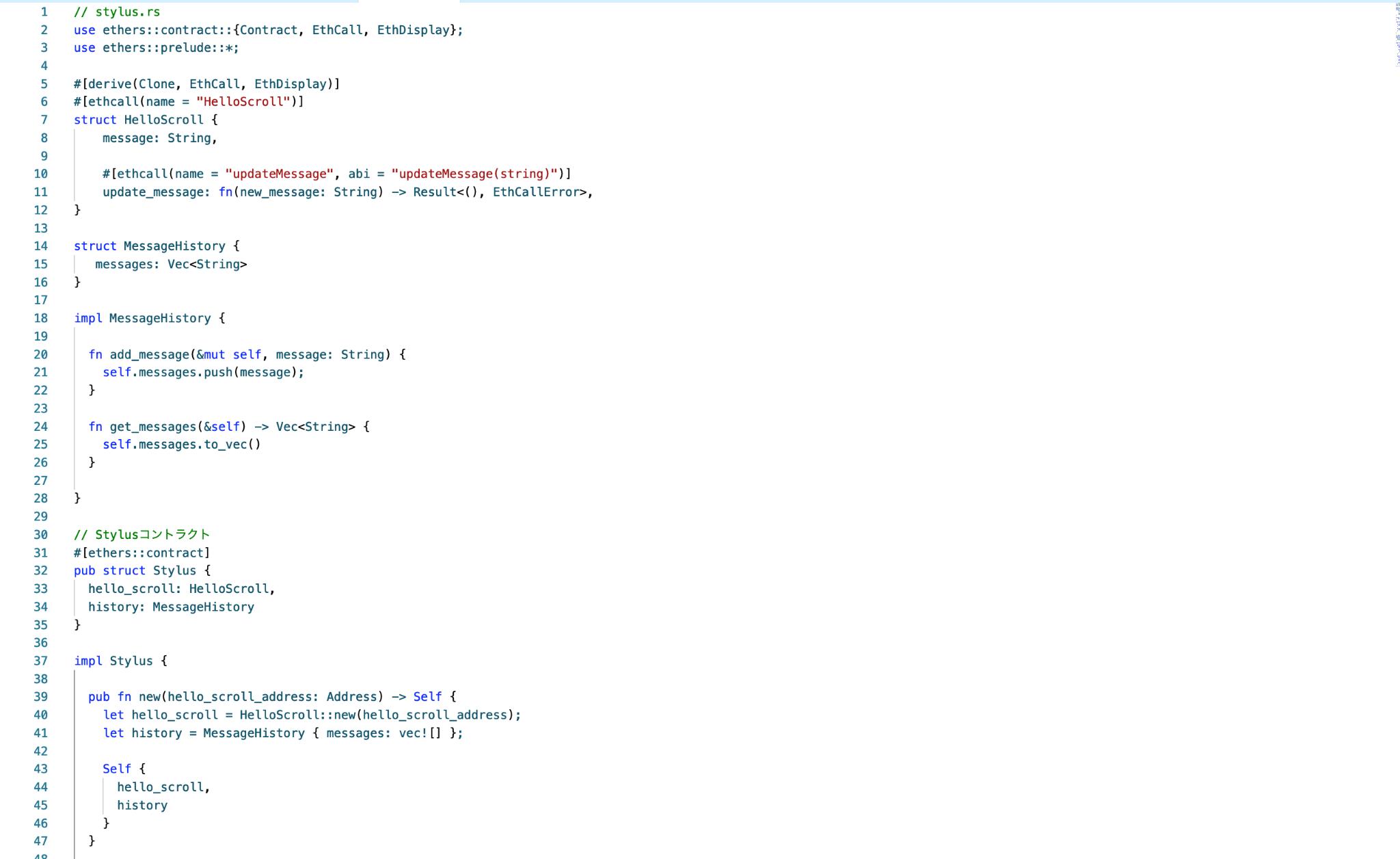Click 'impl Stylus {' on line 37

pyautogui.click(x=120, y=661)
